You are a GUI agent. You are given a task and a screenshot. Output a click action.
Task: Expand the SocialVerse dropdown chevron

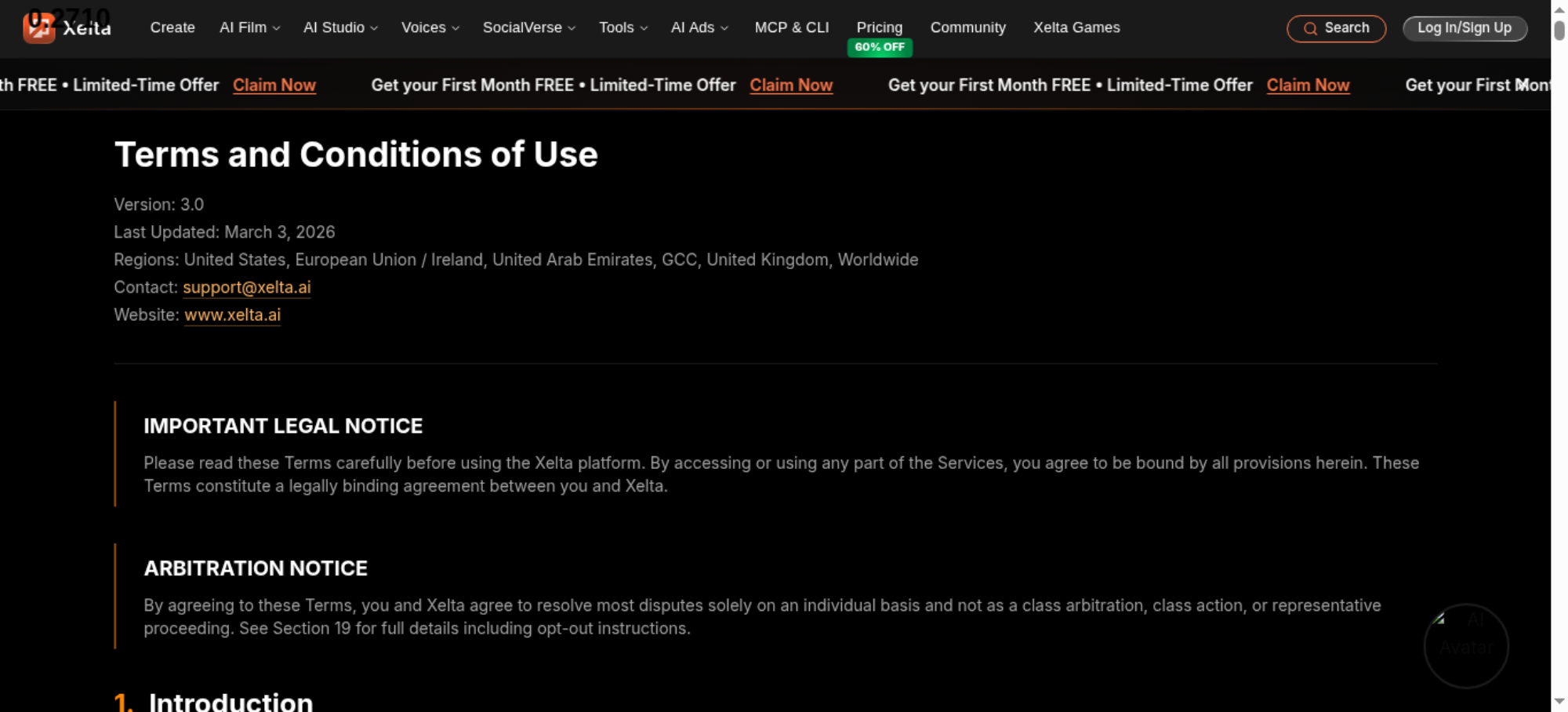pos(572,28)
